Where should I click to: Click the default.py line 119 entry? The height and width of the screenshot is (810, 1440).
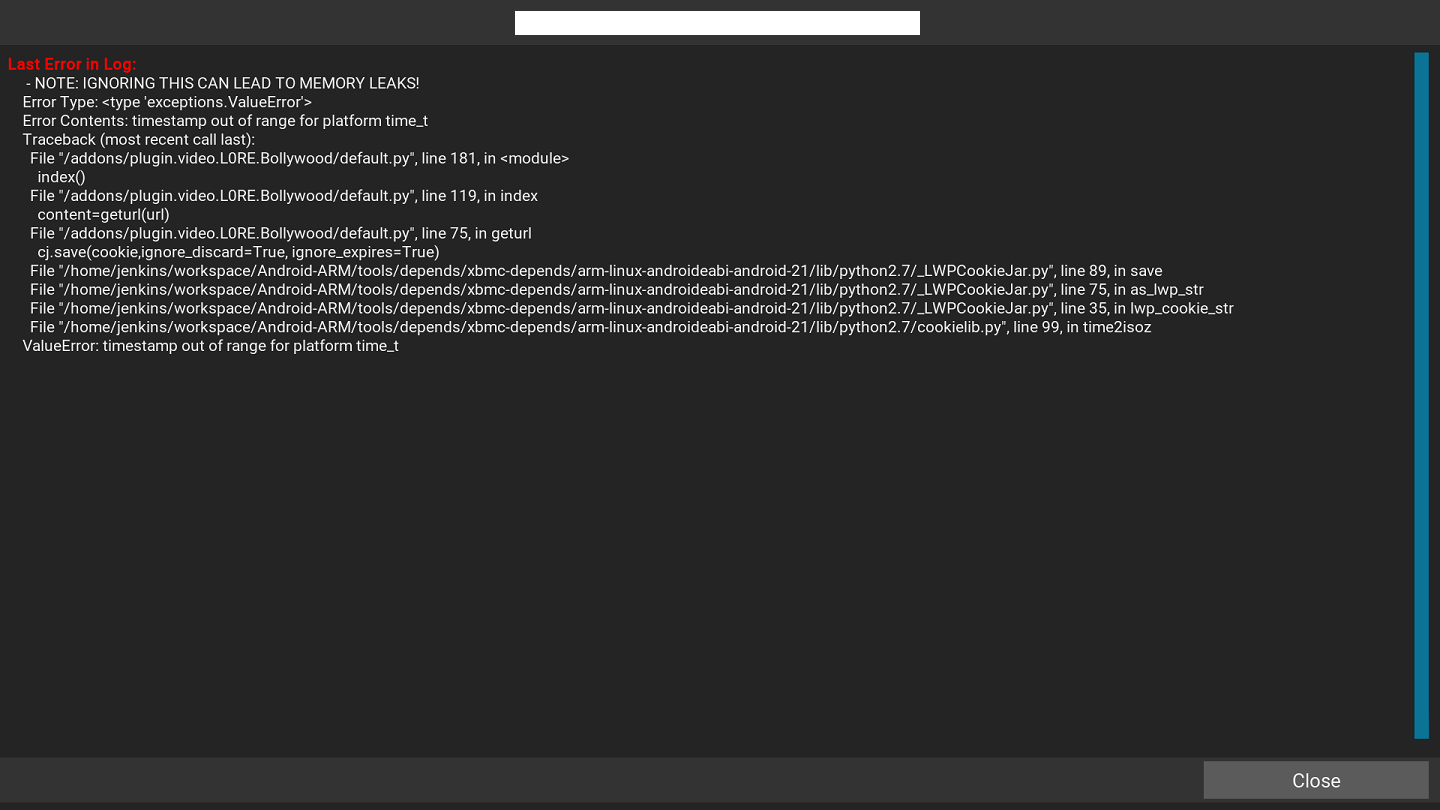pos(284,196)
